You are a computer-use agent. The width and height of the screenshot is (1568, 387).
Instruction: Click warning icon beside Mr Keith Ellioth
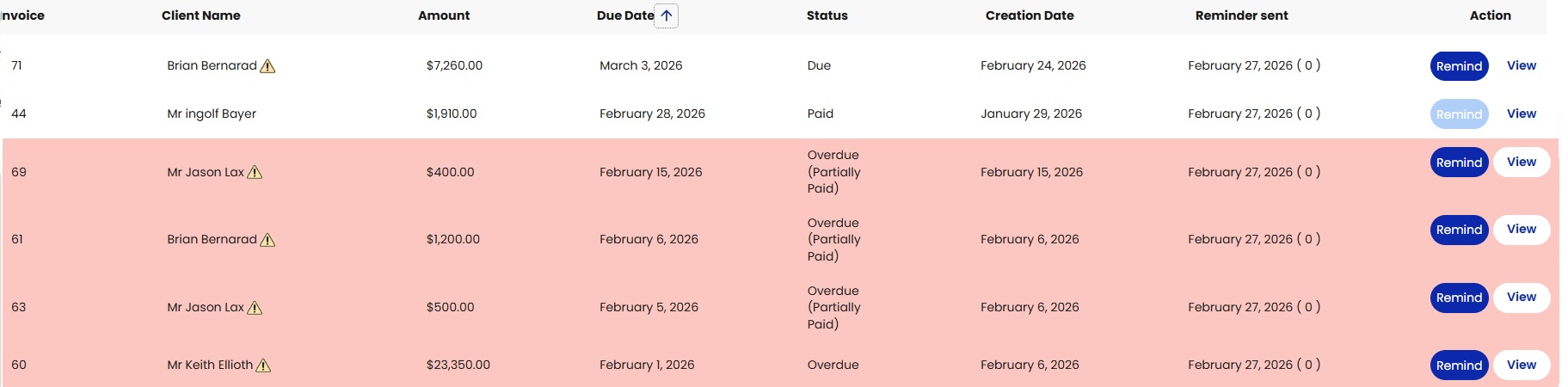263,365
